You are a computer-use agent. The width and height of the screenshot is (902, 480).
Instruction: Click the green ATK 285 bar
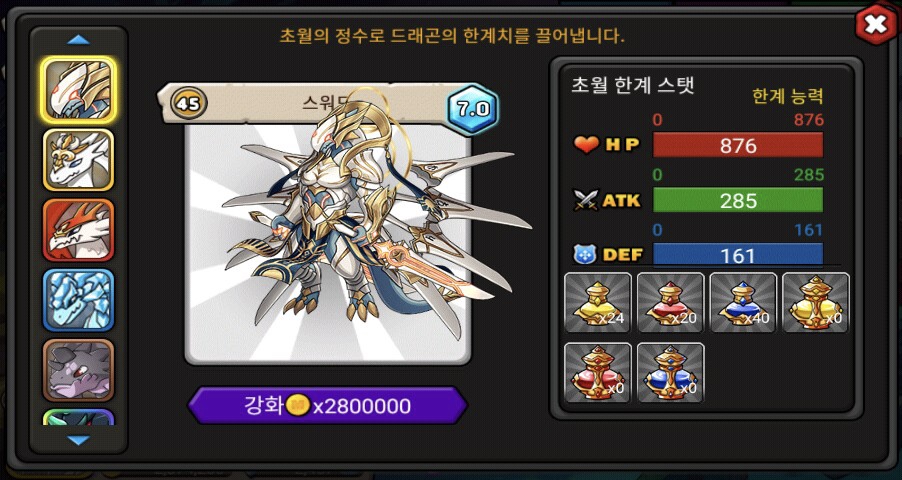point(737,200)
